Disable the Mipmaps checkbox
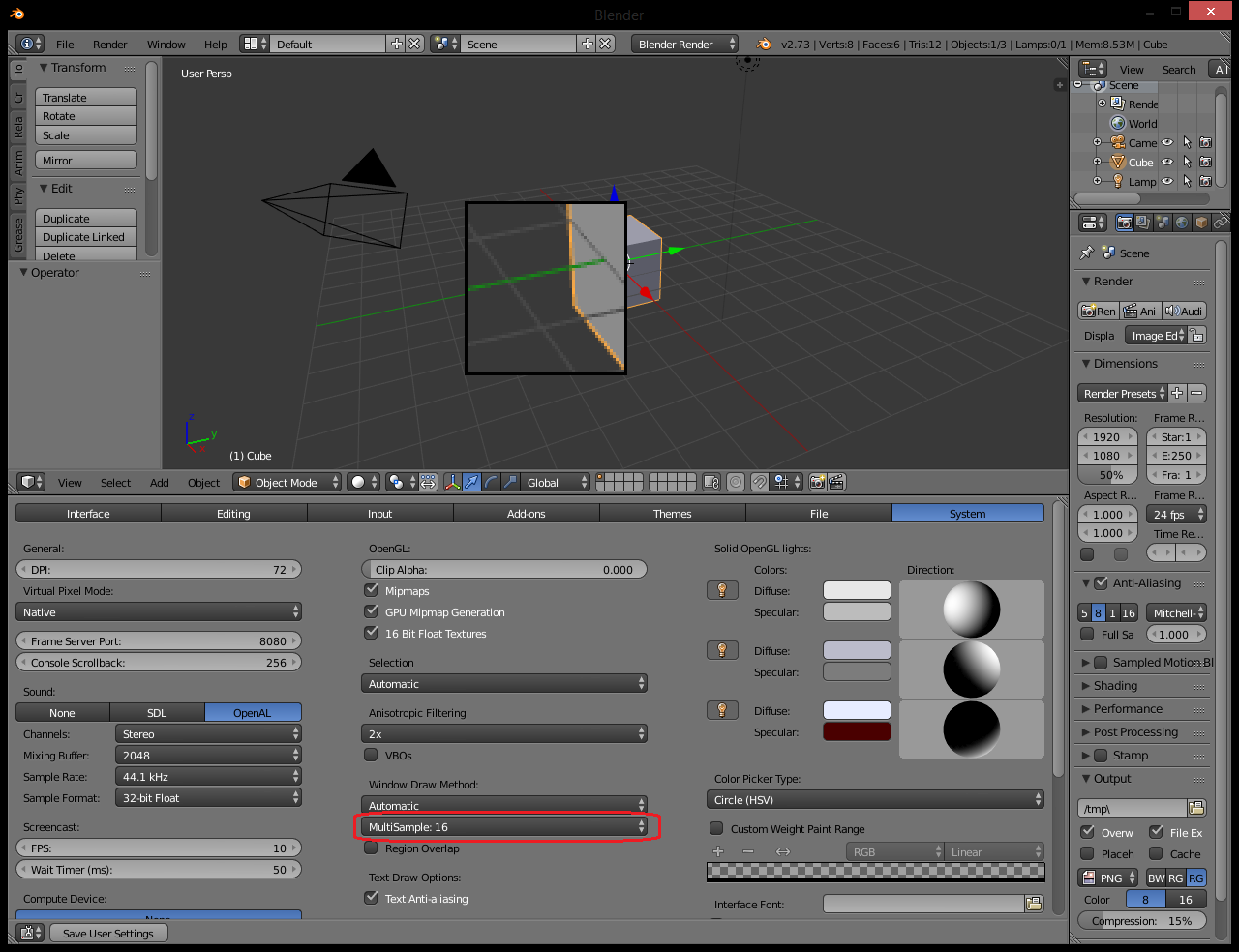1239x952 pixels. tap(371, 590)
